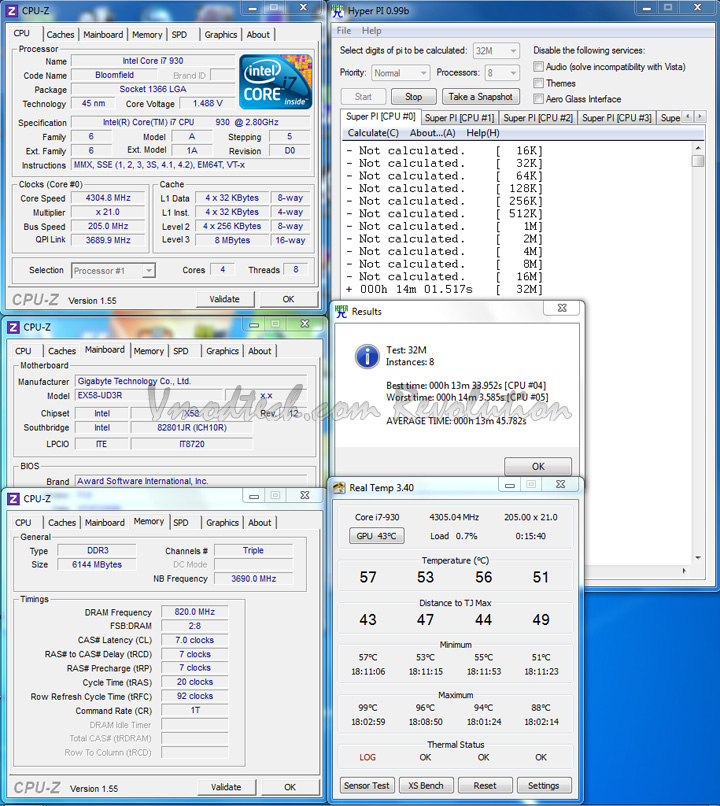
Task: Click the GPU 43°C button in Real Temp
Action: [x=377, y=536]
